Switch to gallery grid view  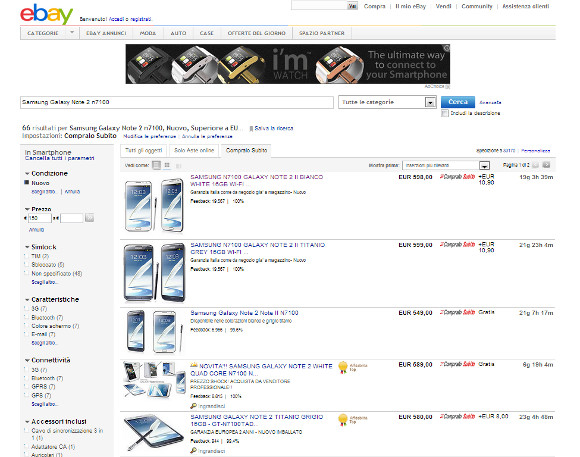[x=167, y=165]
